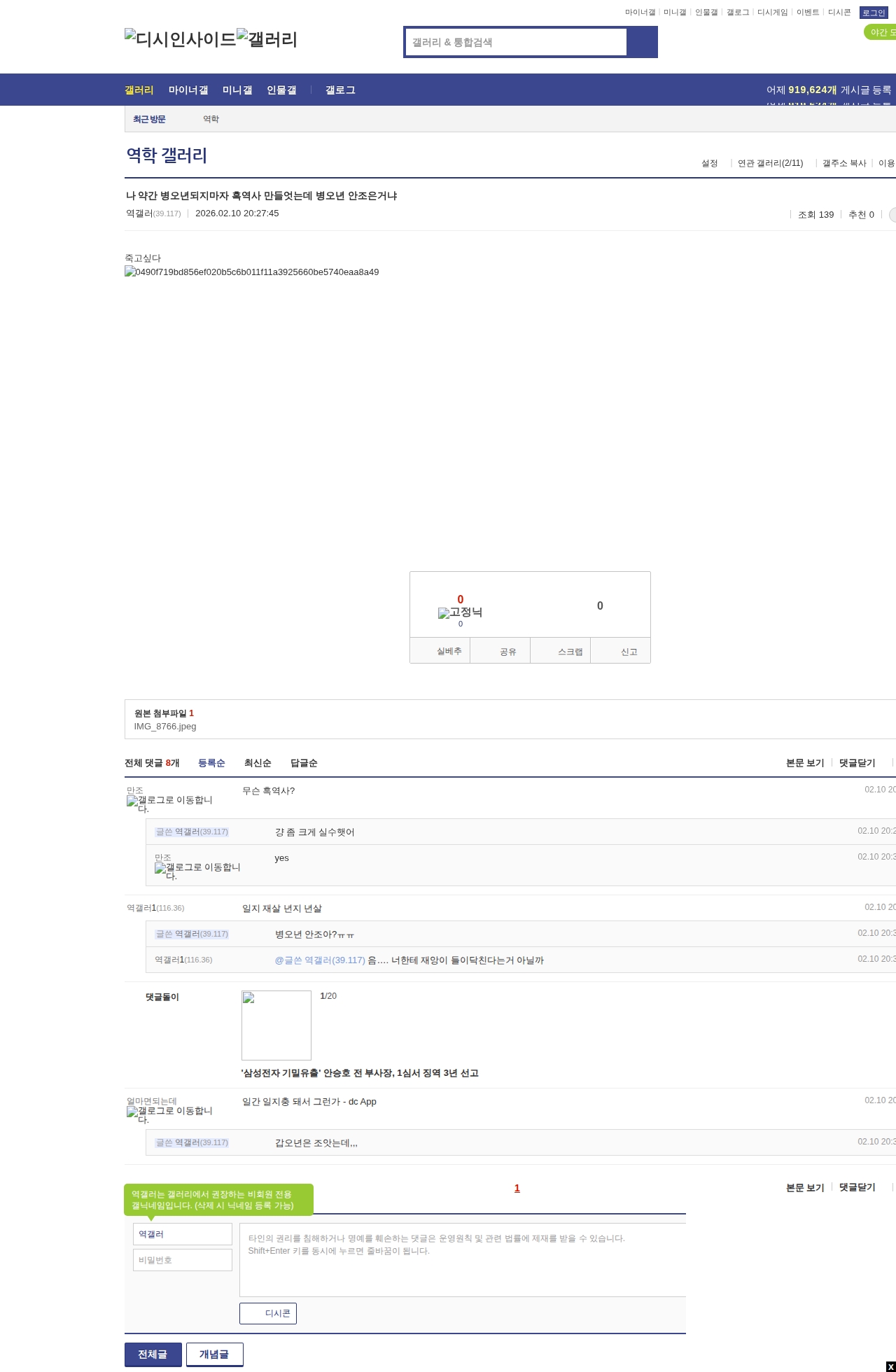Click the commenter 역갤러1(116.36) on '일지 재살 년지 년살'
Screen dimensions: 896x1372
(155, 908)
